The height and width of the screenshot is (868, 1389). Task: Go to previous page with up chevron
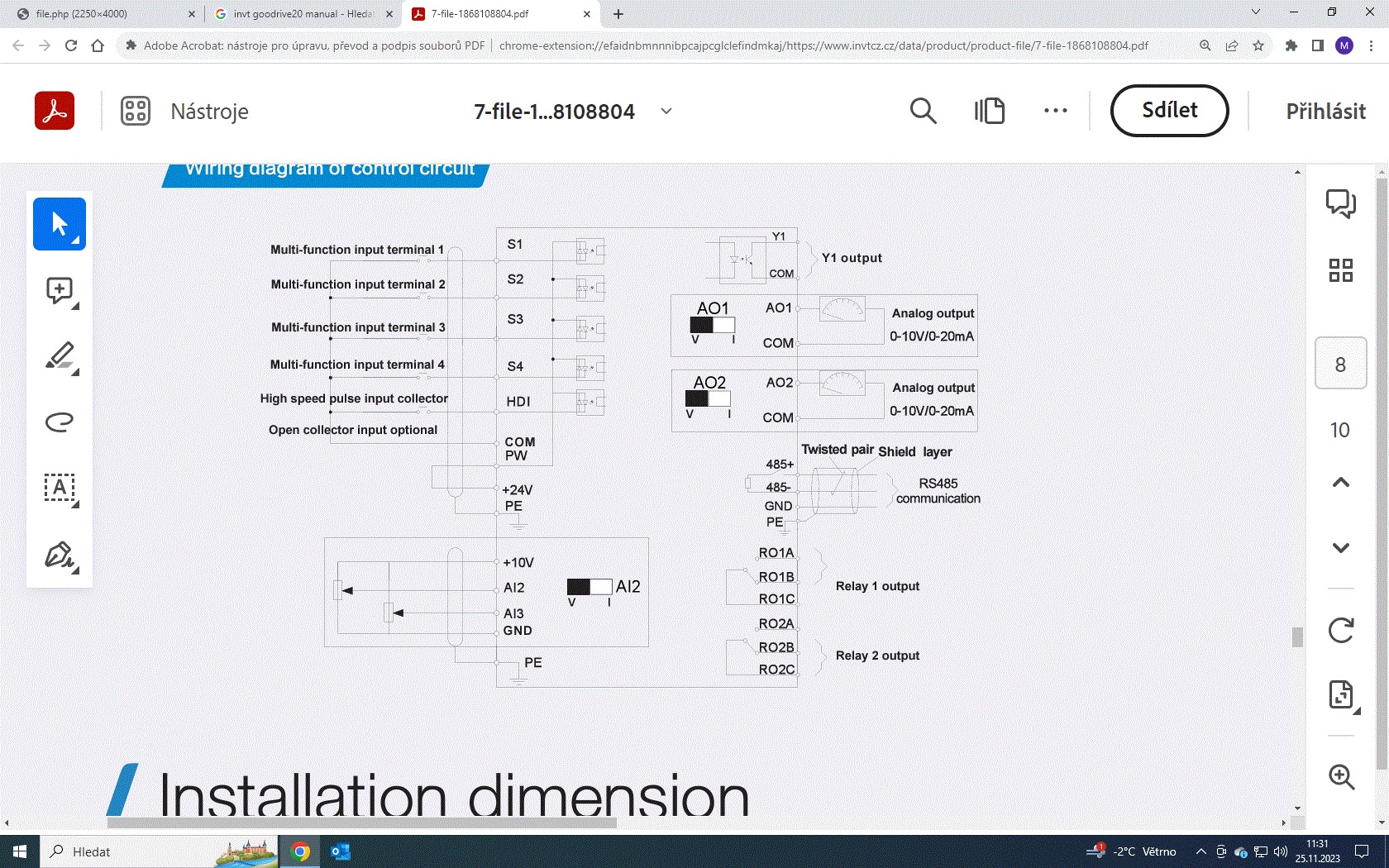[1340, 483]
